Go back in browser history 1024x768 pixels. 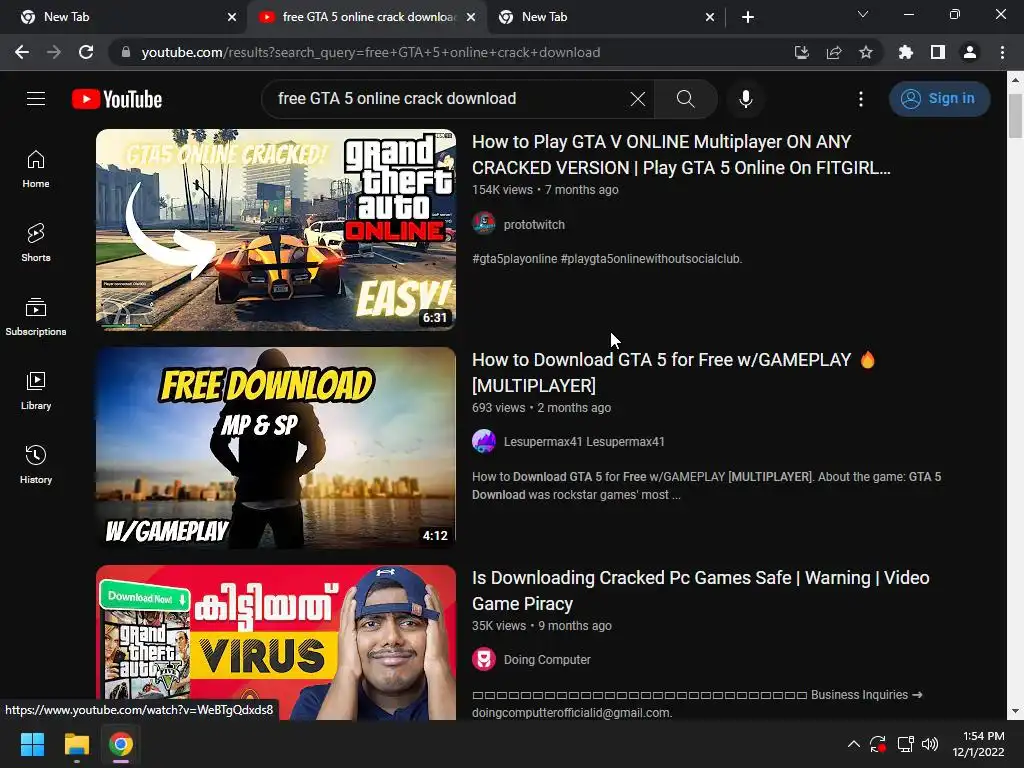[x=22, y=52]
